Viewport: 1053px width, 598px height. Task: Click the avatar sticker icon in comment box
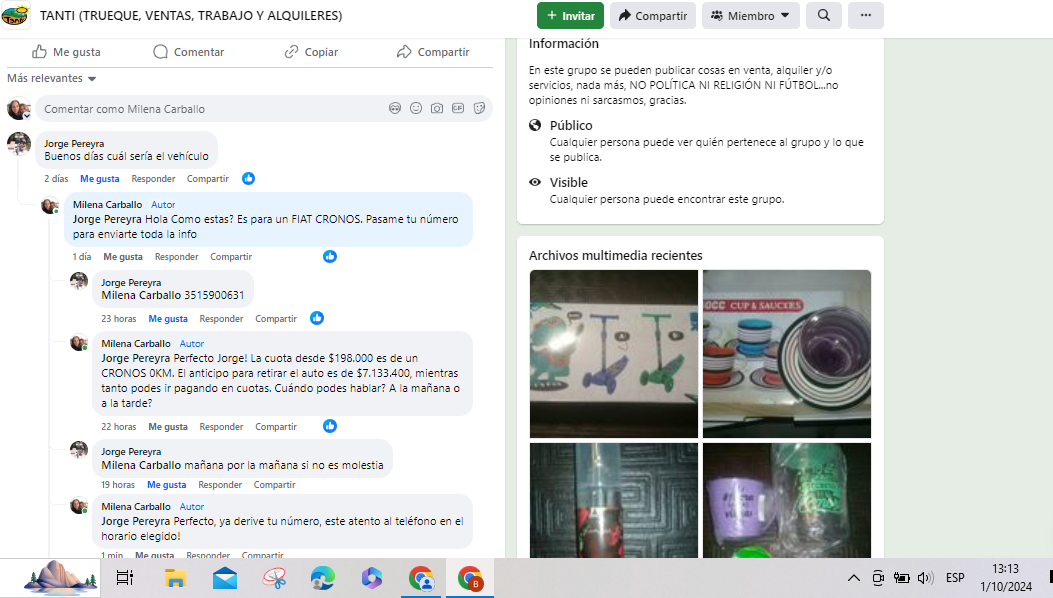pyautogui.click(x=395, y=108)
